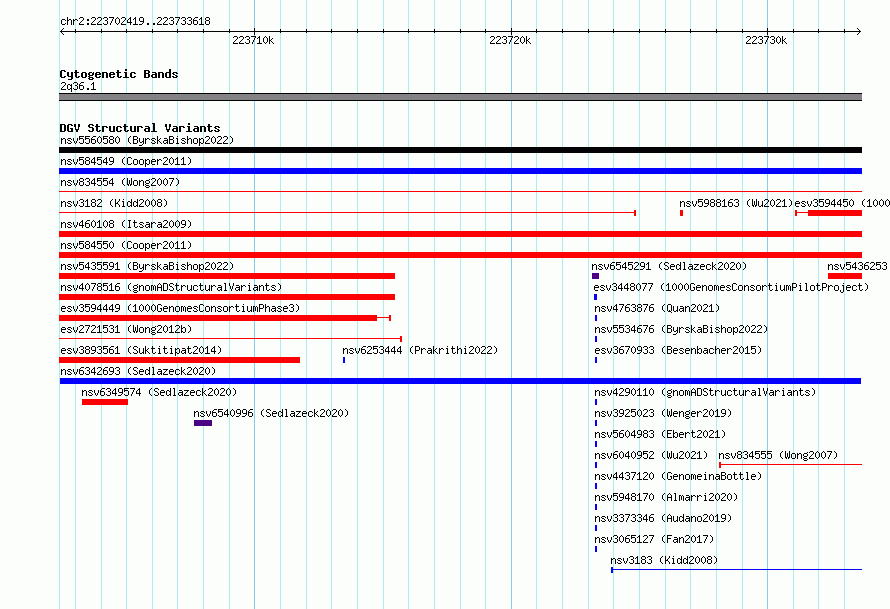The height and width of the screenshot is (609, 890).
Task: Select the red esv3594449 variant bar
Action: point(225,318)
